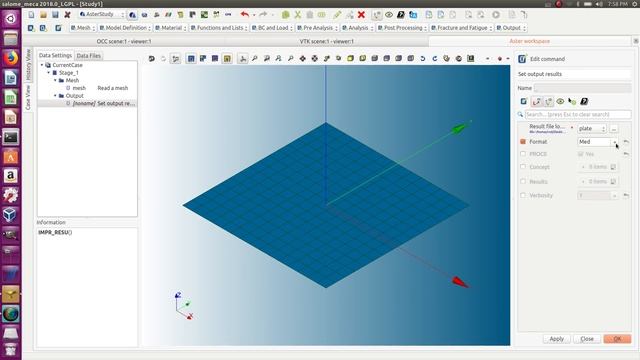Click the yellow cube front view icon
This screenshot has width=640, height=360.
351,59
